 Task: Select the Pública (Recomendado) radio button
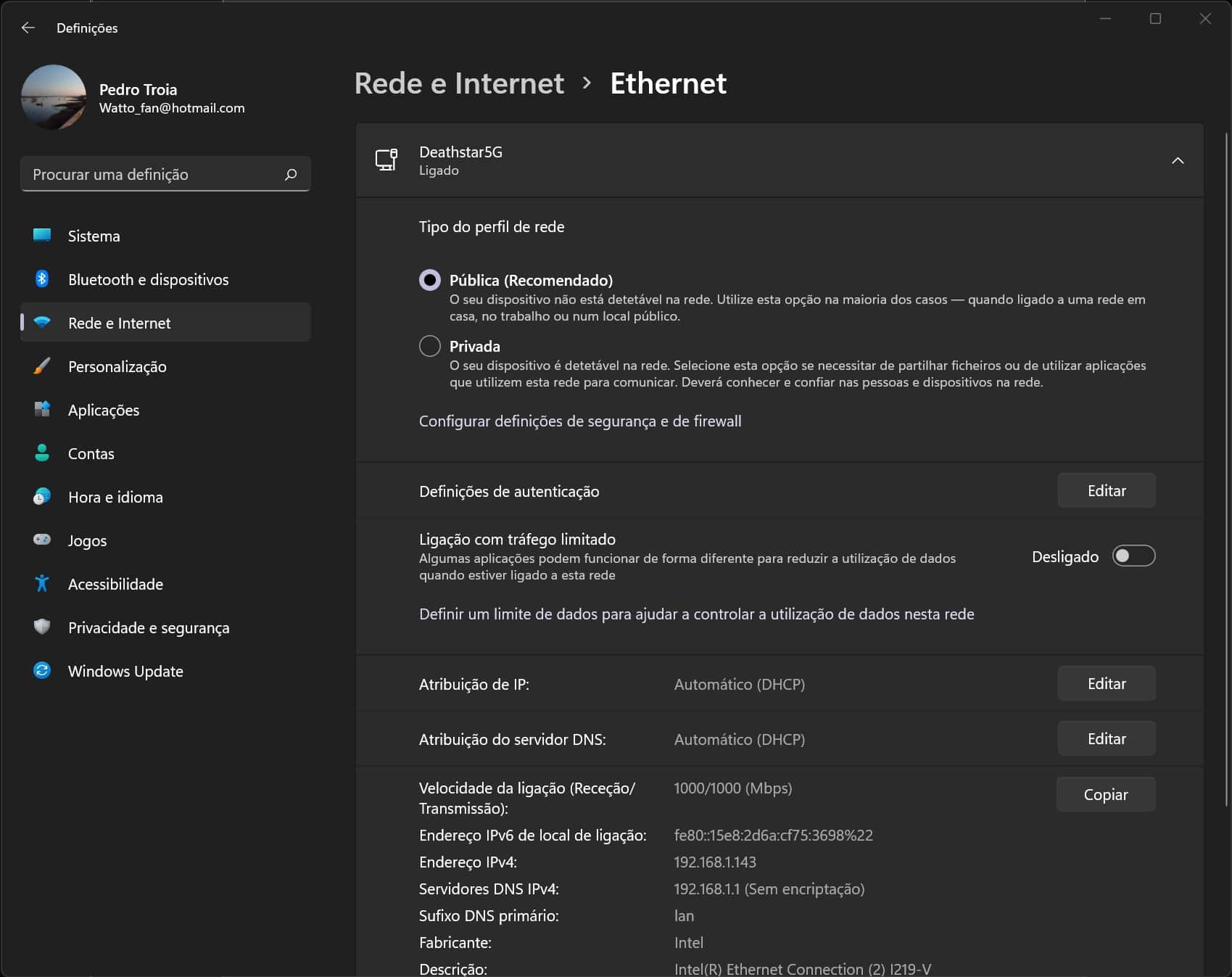pos(430,280)
